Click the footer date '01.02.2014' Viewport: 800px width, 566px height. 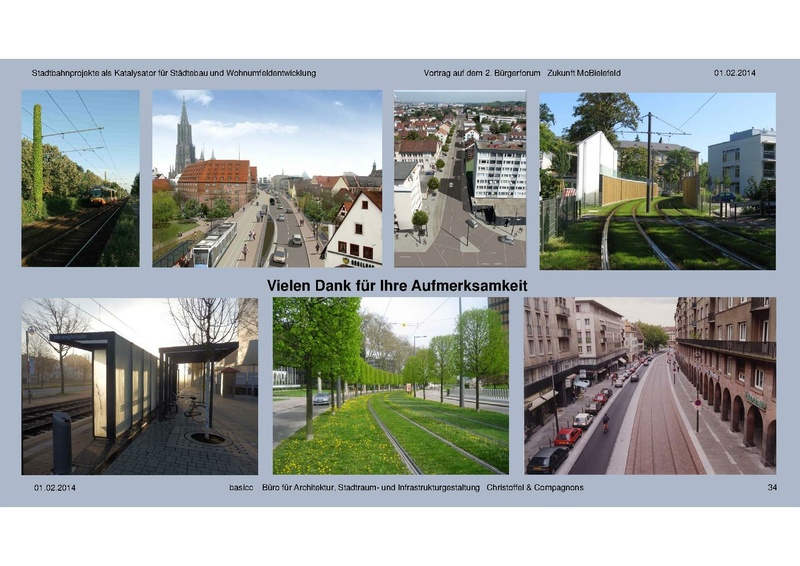click(x=55, y=488)
